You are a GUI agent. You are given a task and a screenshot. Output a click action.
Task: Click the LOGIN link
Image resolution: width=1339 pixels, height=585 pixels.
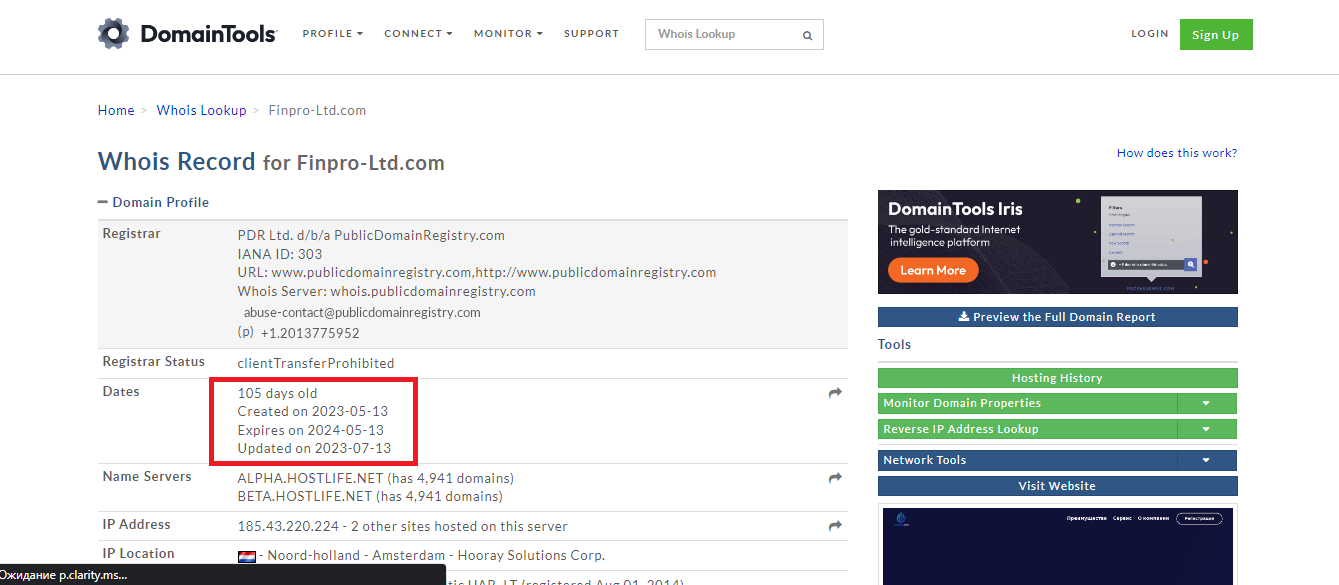tap(1150, 34)
